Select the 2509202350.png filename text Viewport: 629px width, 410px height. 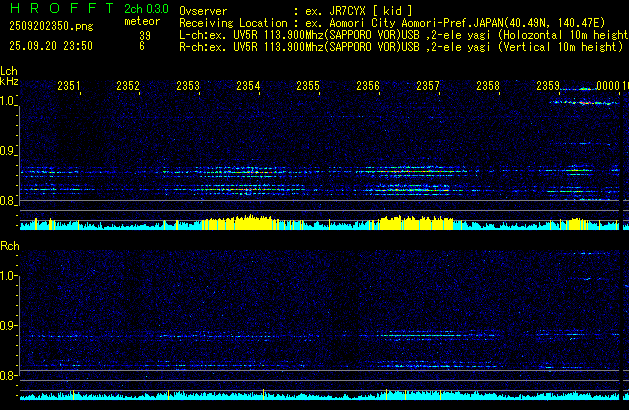click(38, 23)
